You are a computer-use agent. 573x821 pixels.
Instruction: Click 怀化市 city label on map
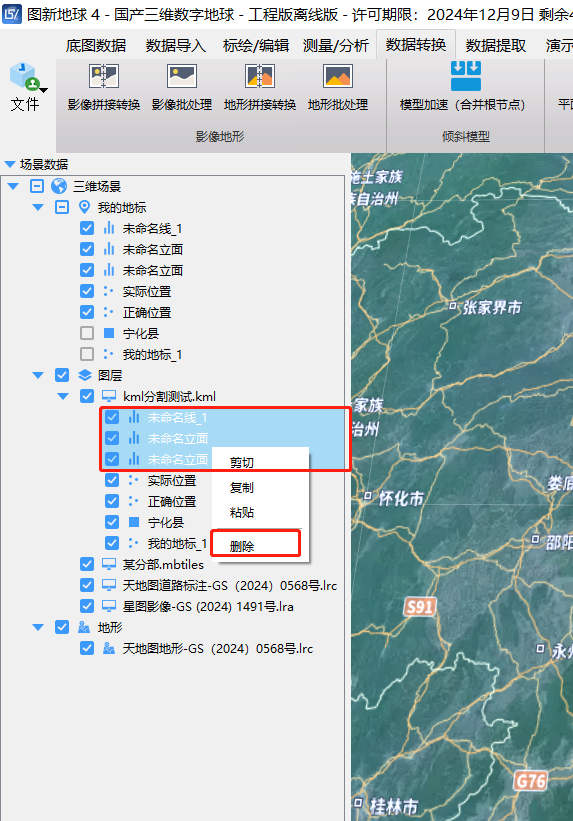click(401, 498)
